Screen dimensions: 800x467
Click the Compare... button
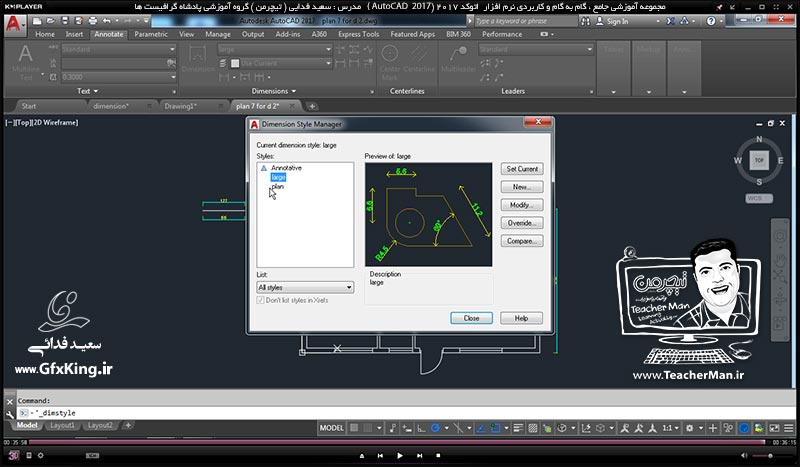click(522, 241)
